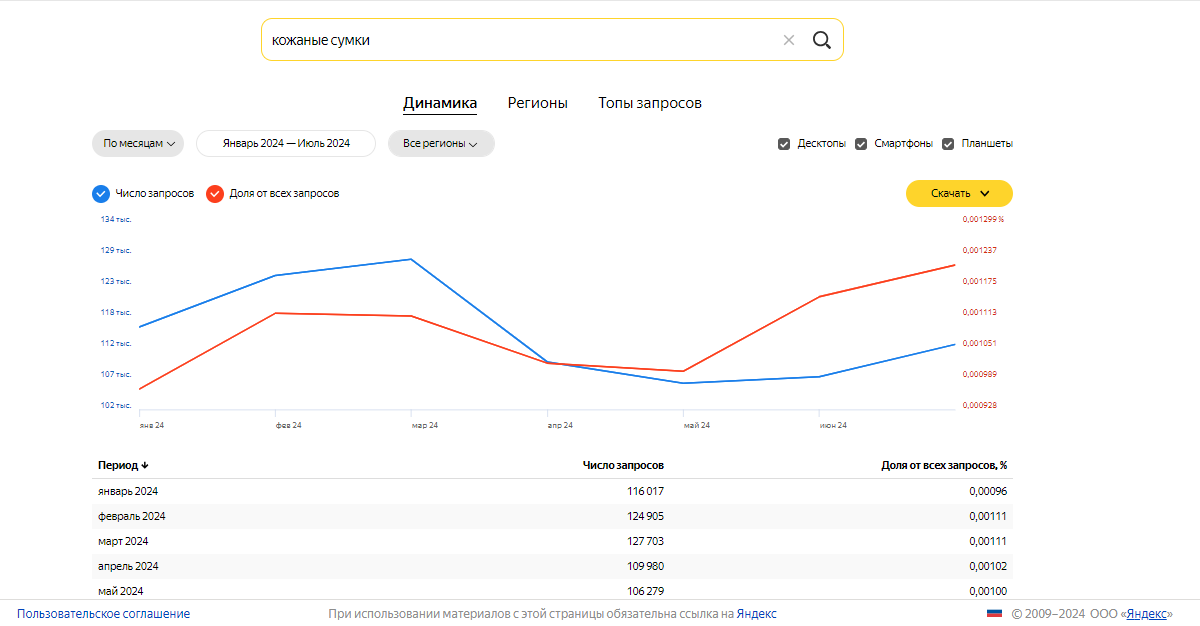Switch to the Регионы tab
Screen dimensions: 1200x626
[x=537, y=103]
